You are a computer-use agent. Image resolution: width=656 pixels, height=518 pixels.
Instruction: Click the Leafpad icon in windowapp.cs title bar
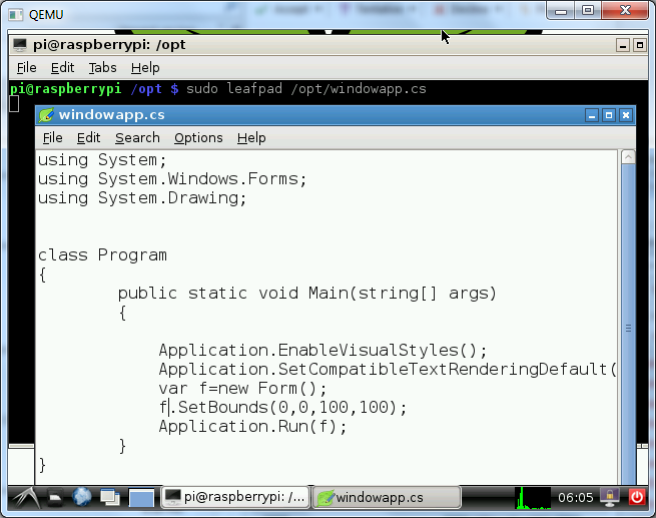(x=46, y=115)
